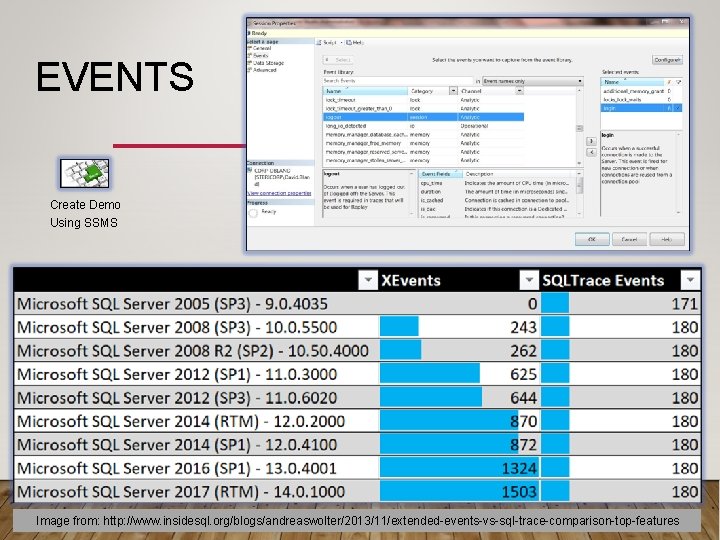Select the lock_timeout event row

(423, 100)
